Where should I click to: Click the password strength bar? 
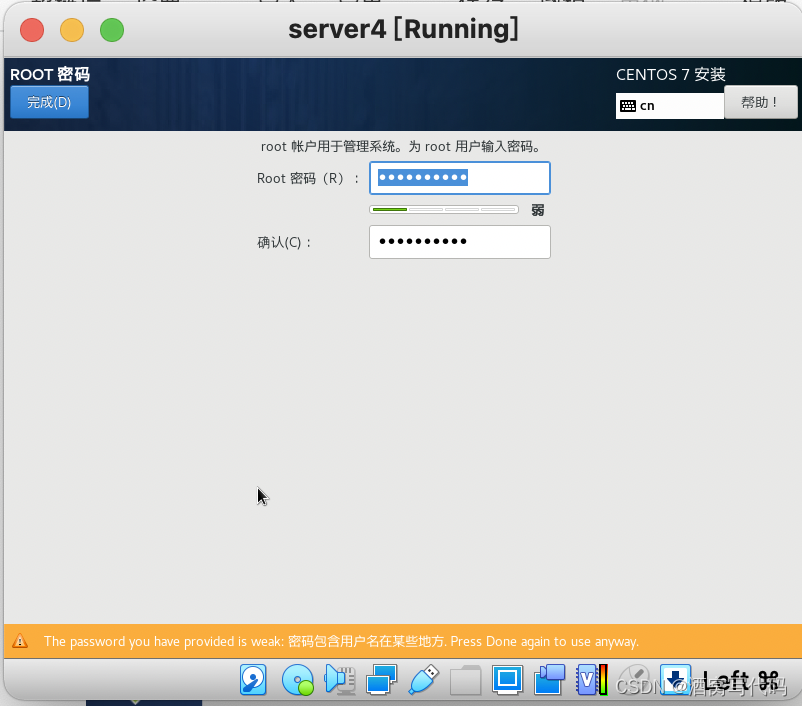443,210
